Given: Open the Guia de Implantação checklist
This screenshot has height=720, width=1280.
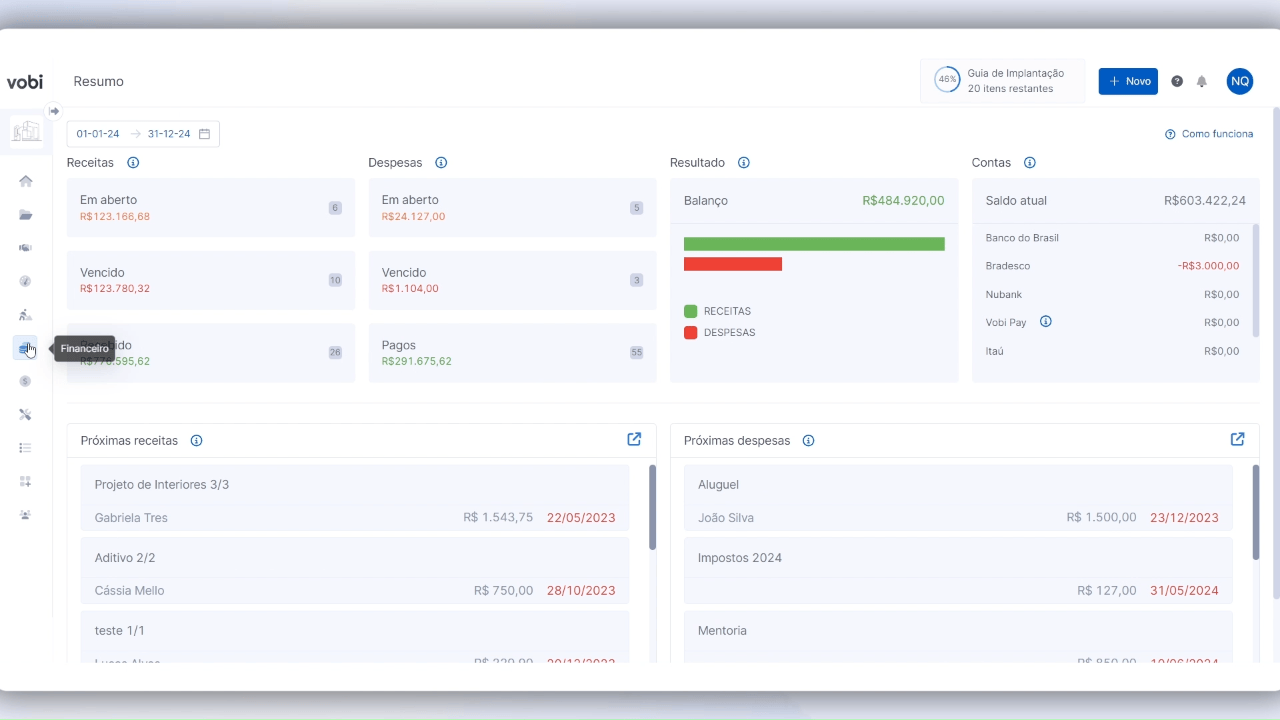Looking at the screenshot, I should click(x=1003, y=81).
